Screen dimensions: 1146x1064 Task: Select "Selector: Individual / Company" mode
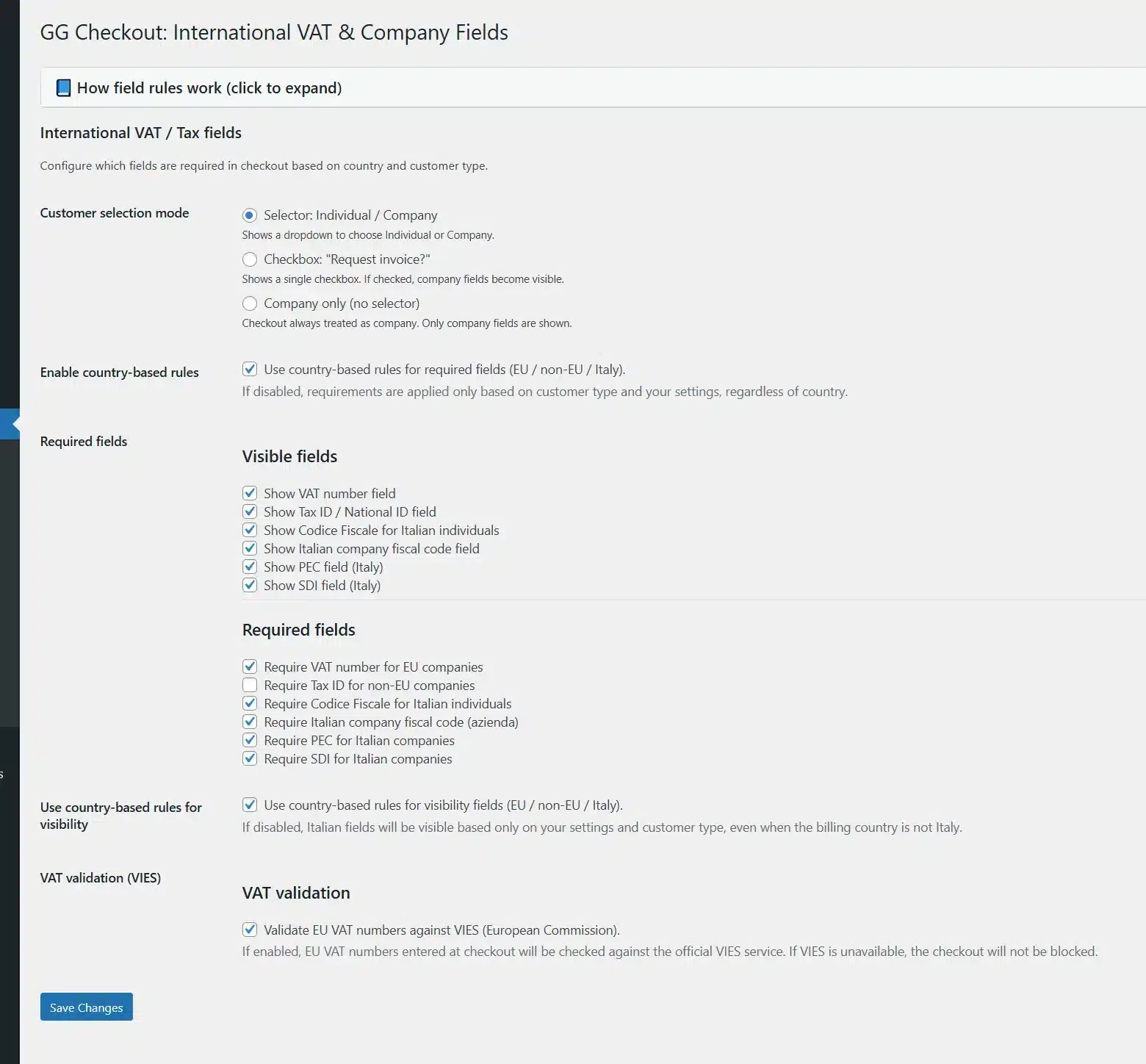250,215
